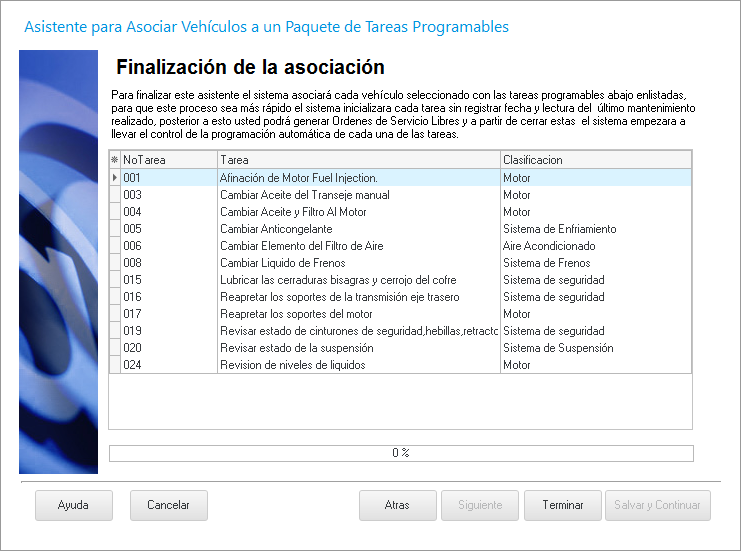Click the Terminar button
Image resolution: width=741 pixels, height=551 pixels.
562,505
